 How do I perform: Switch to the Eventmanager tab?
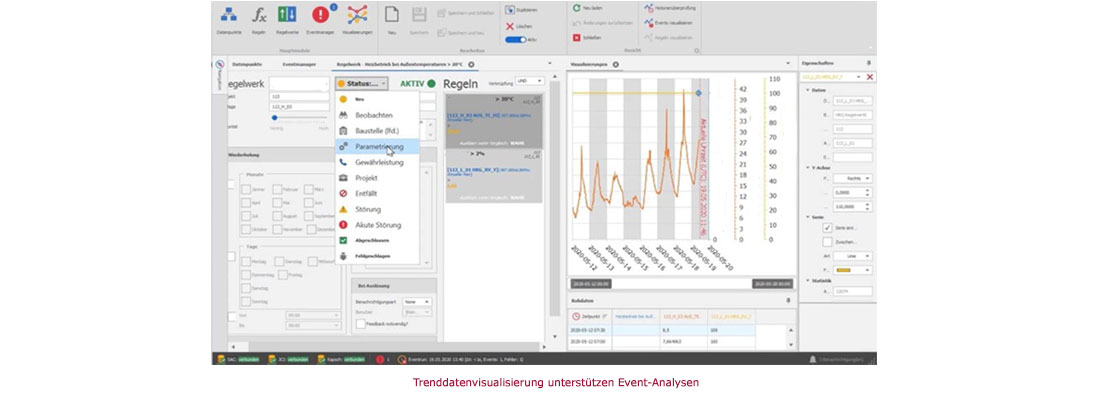(299, 64)
